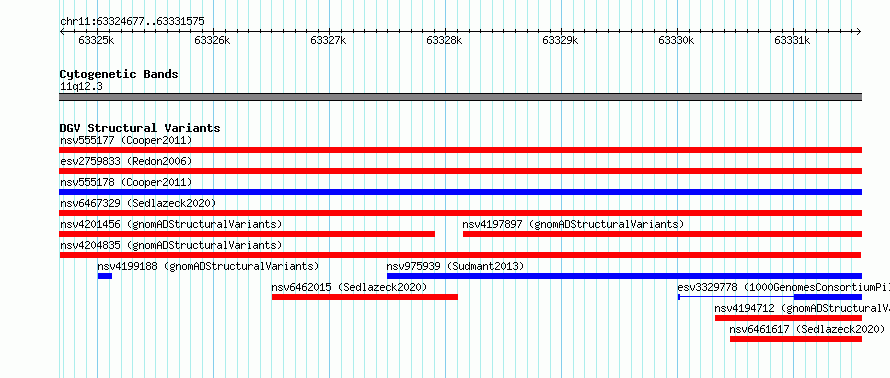Select the blue nsv975939 variant bar
Image resolution: width=890 pixels, height=378 pixels.
coord(624,276)
